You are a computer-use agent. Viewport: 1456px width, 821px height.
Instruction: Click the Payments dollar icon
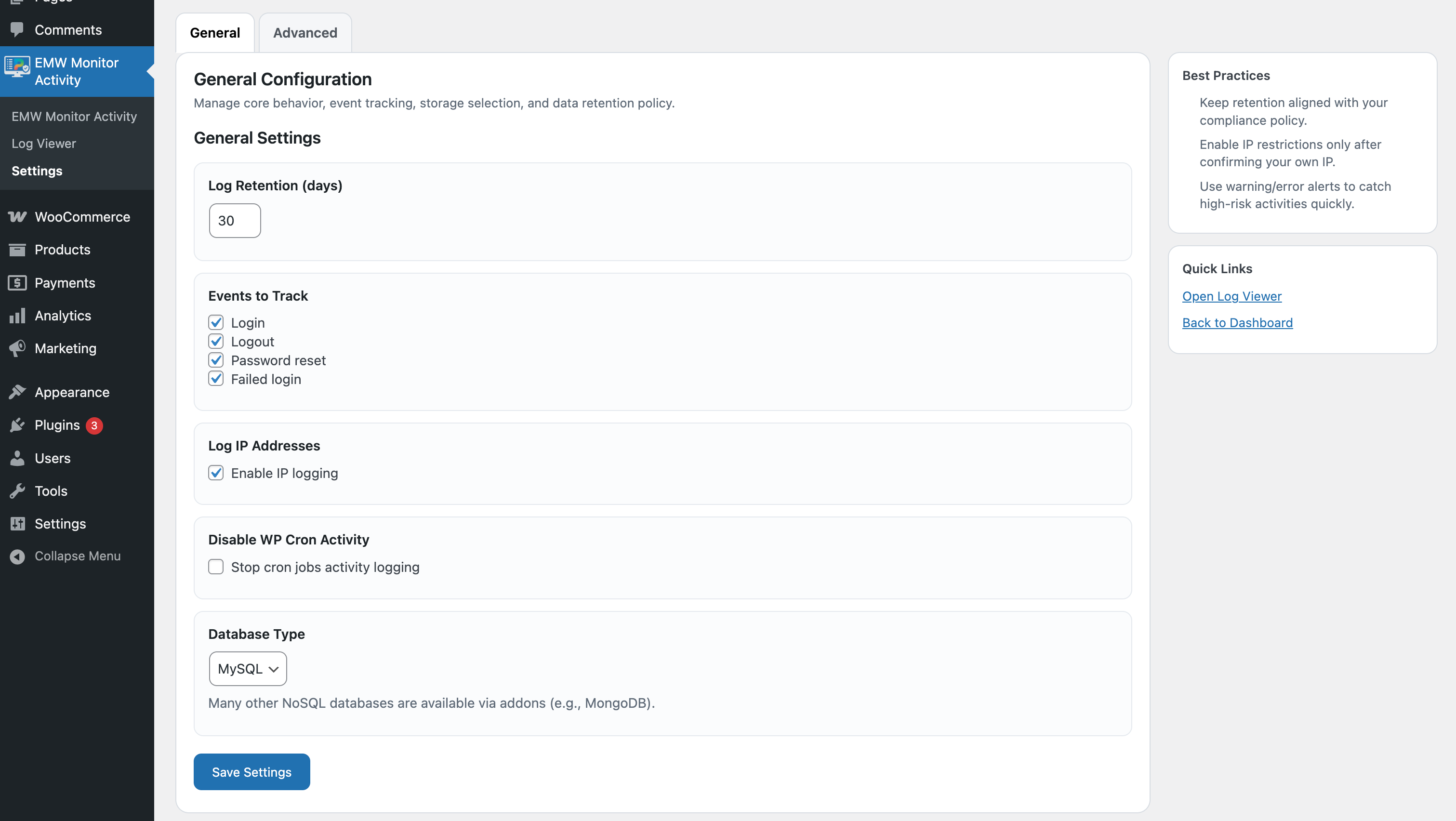click(17, 282)
